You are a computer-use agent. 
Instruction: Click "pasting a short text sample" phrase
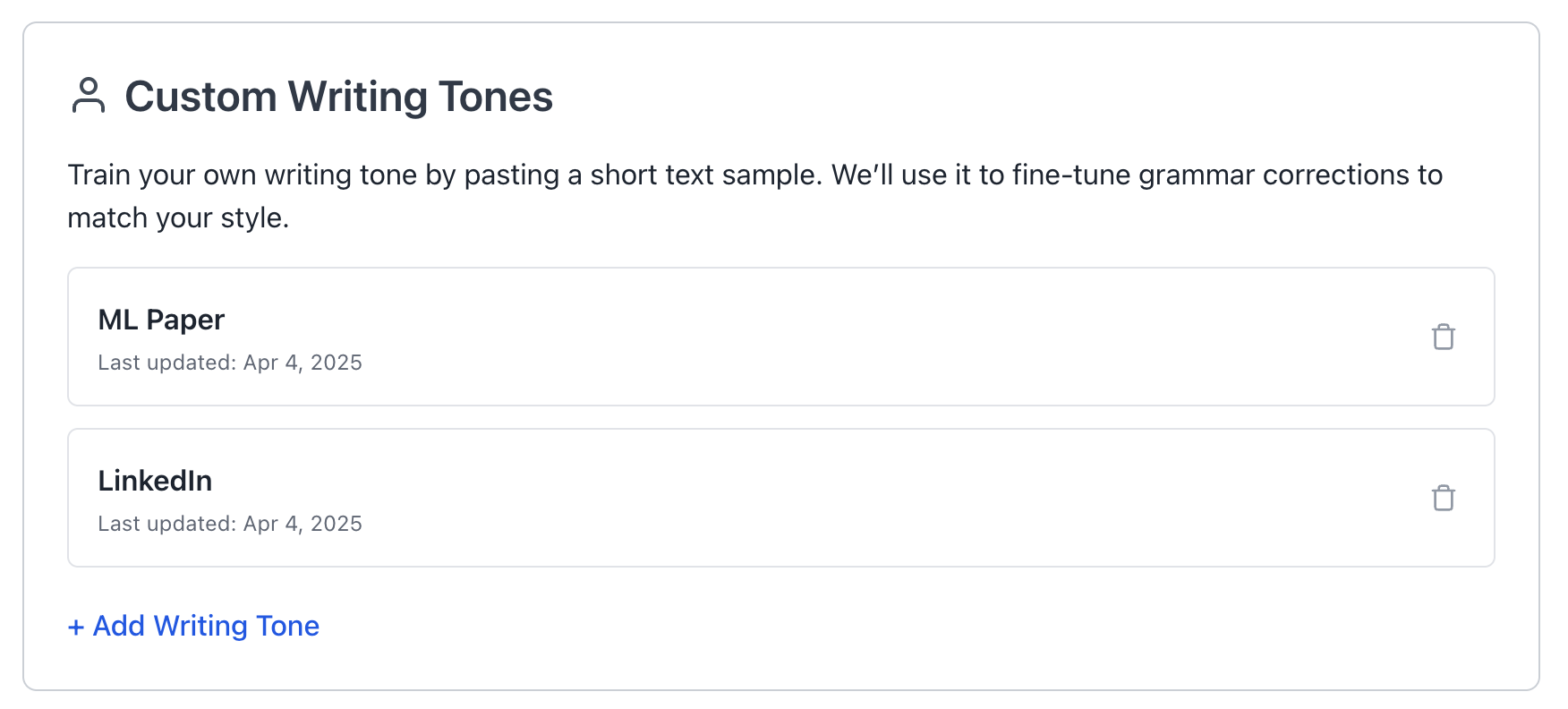point(642,175)
